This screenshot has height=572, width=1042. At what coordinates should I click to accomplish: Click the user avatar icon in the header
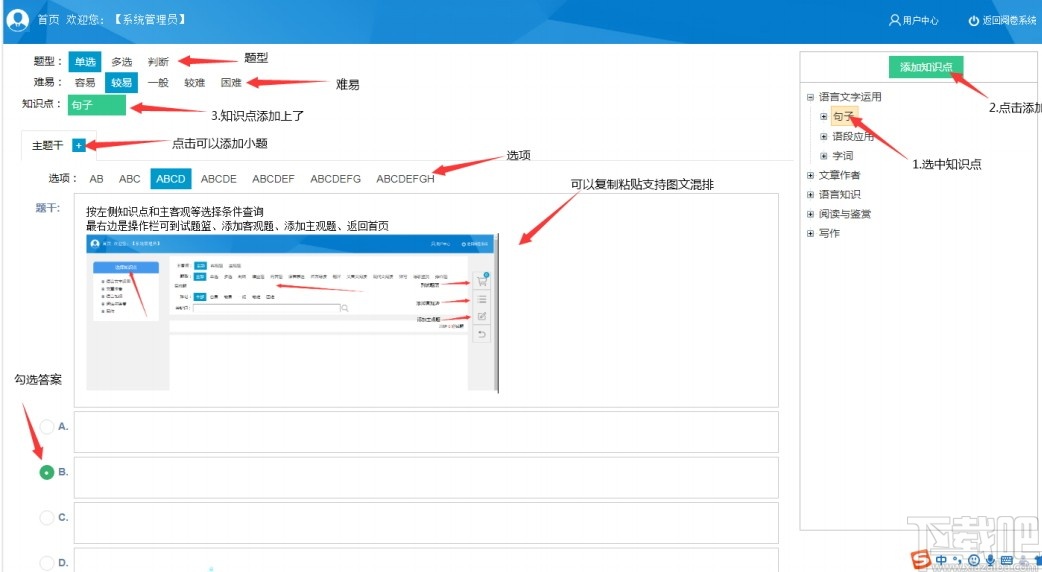pos(17,20)
